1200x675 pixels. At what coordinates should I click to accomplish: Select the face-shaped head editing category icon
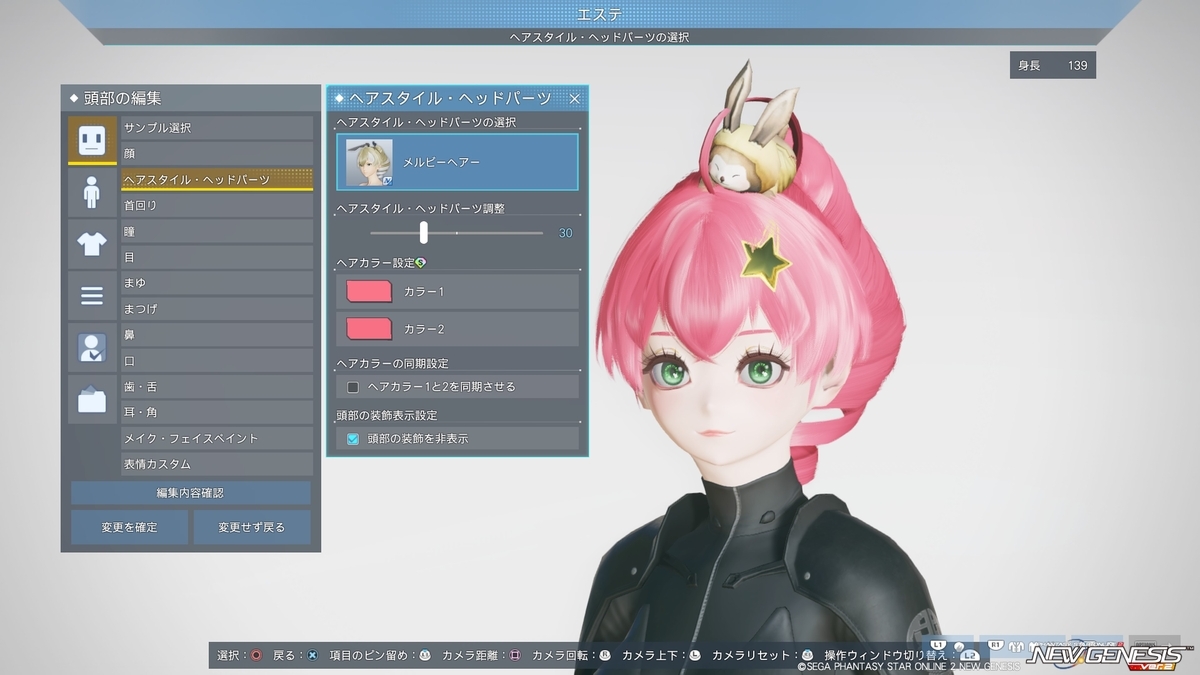click(x=92, y=140)
